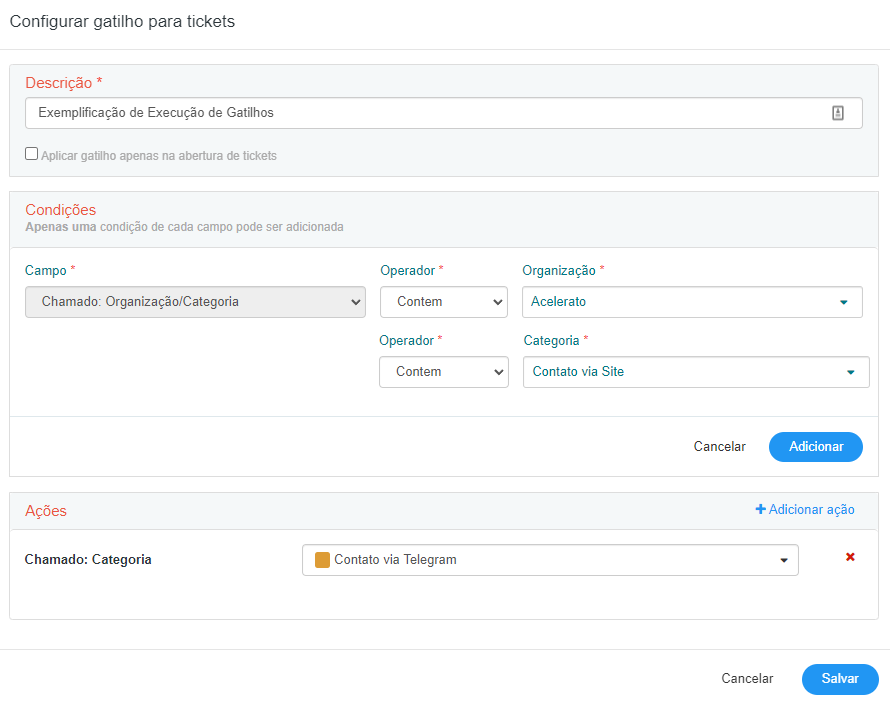Click the bottom Cancelar button

click(x=747, y=679)
